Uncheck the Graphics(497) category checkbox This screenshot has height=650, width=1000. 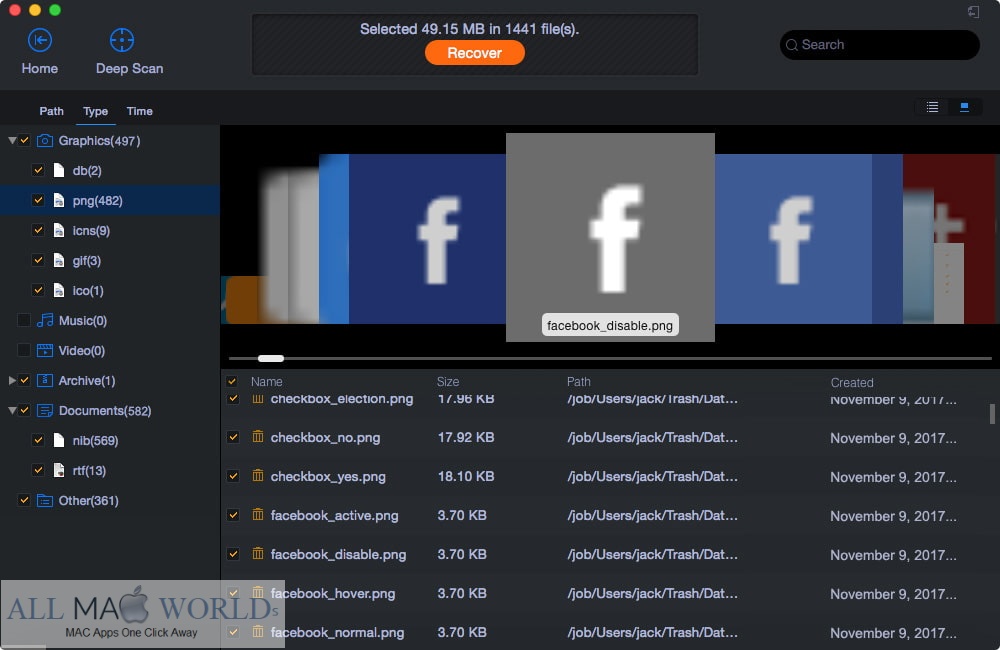24,140
